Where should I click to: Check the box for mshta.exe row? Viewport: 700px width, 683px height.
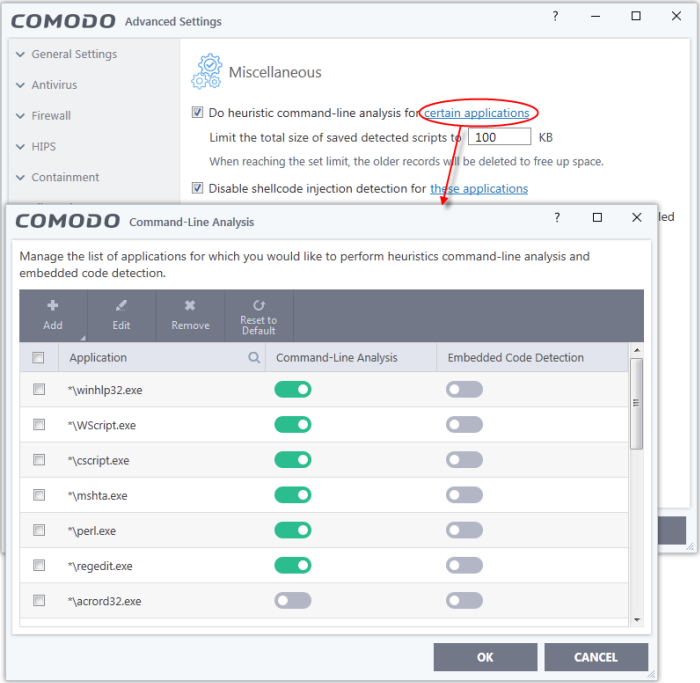[39, 495]
